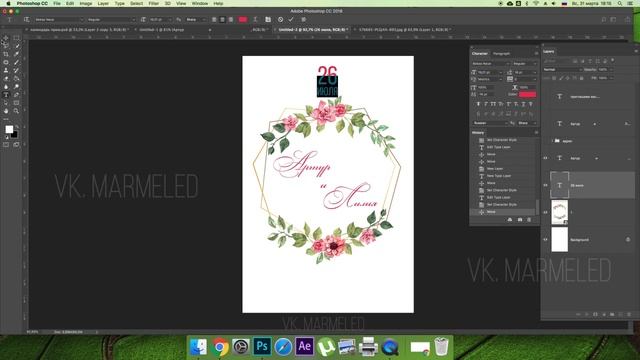640x360 pixels.
Task: Open Photoshop from the Dock
Action: click(x=262, y=347)
